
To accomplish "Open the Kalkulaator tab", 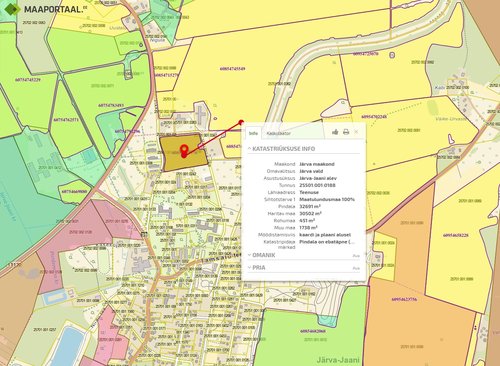I will click(x=279, y=133).
